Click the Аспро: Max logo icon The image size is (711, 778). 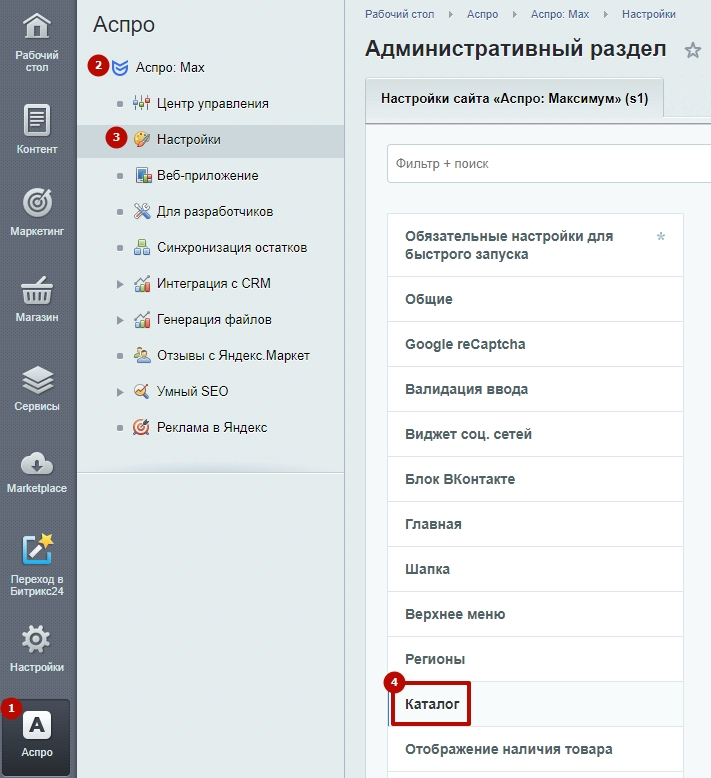pyautogui.click(x=120, y=67)
